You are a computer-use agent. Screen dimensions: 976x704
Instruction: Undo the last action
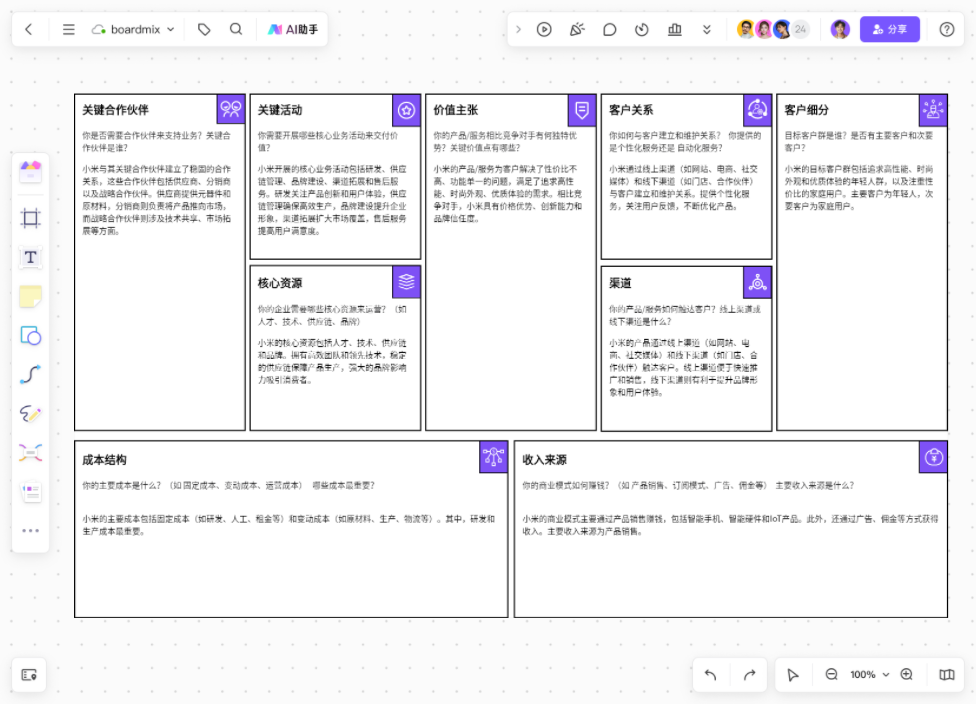point(711,675)
